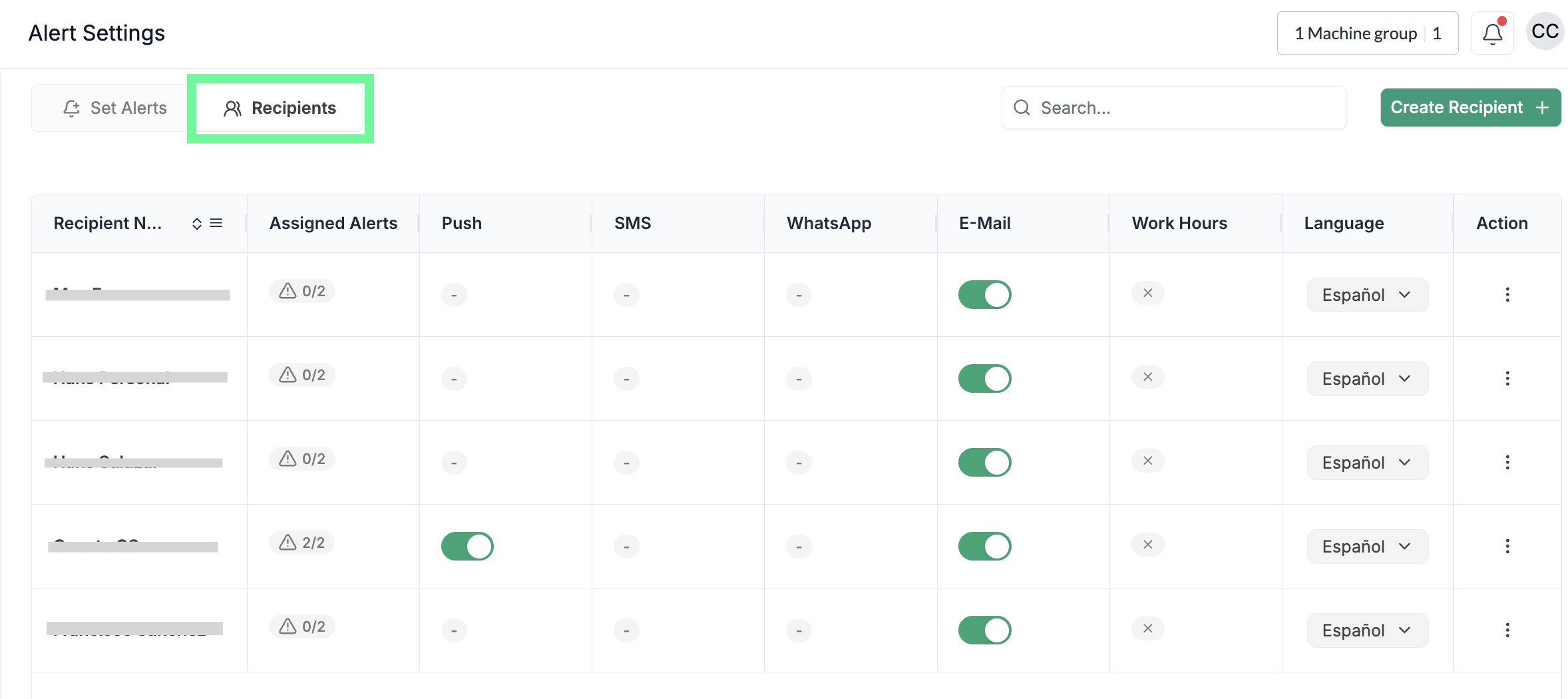
Task: Click the WhatsApp dash indicator in 2/2 row
Action: tap(799, 547)
